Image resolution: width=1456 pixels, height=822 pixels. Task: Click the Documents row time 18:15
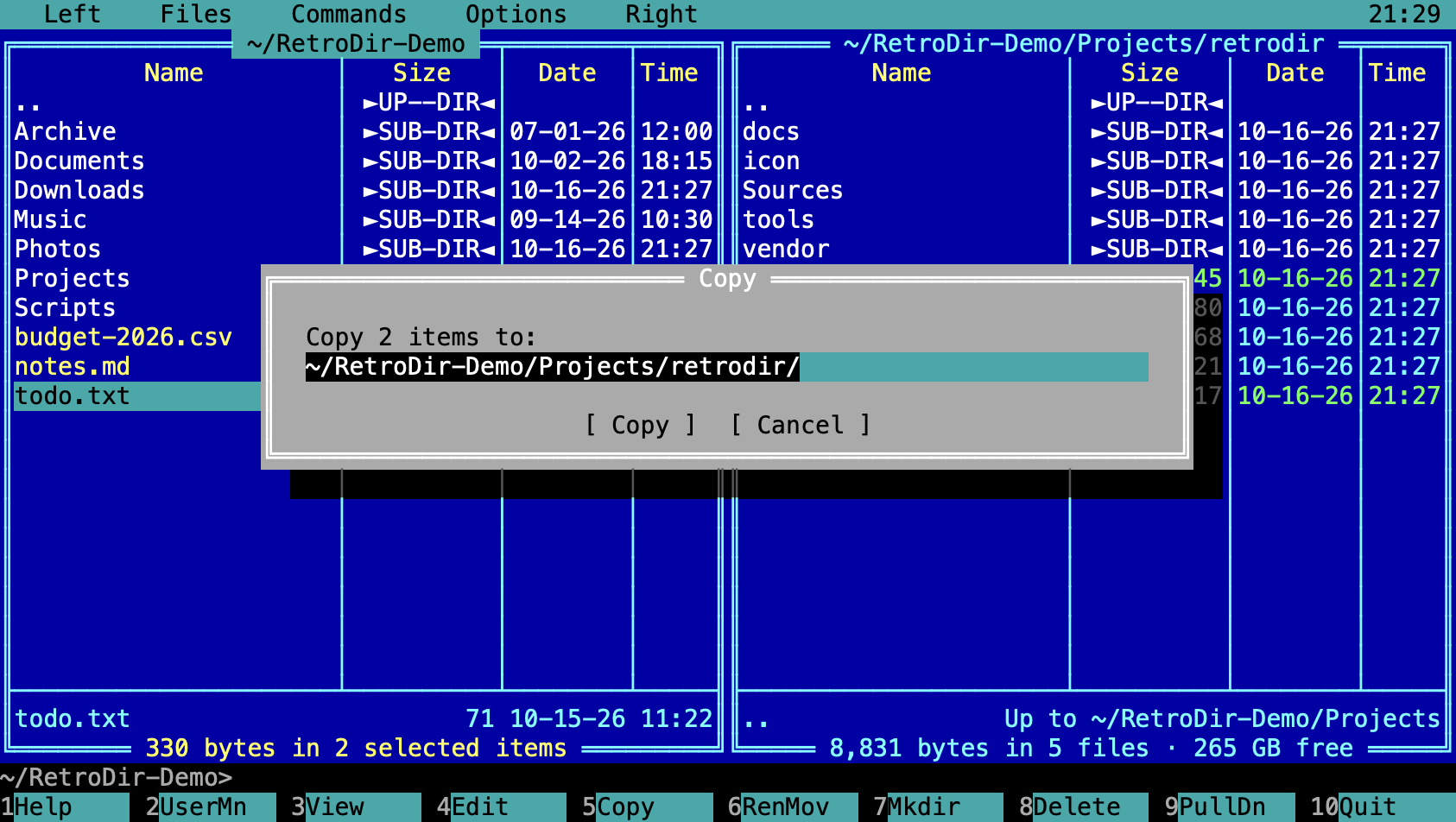[x=676, y=161]
